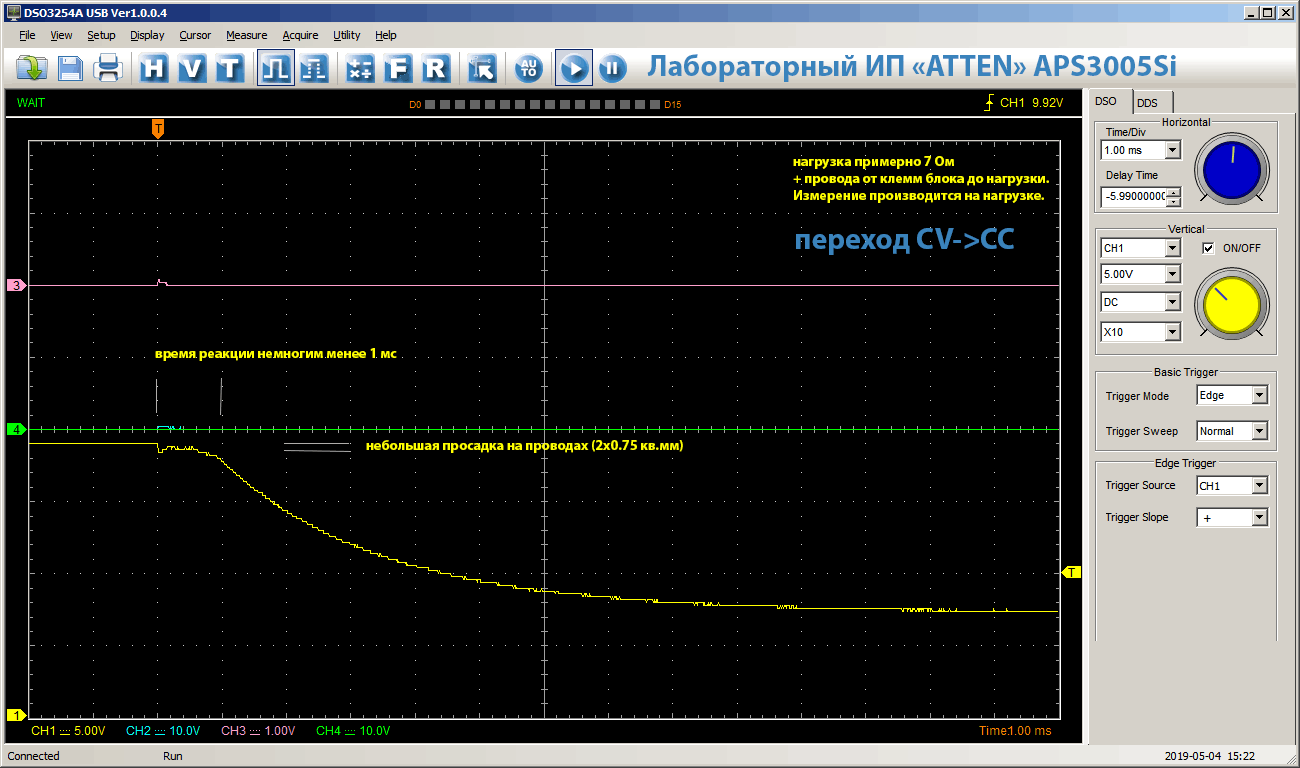The image size is (1300, 768).
Task: Expand the Time/Div dropdown
Action: click(1173, 150)
